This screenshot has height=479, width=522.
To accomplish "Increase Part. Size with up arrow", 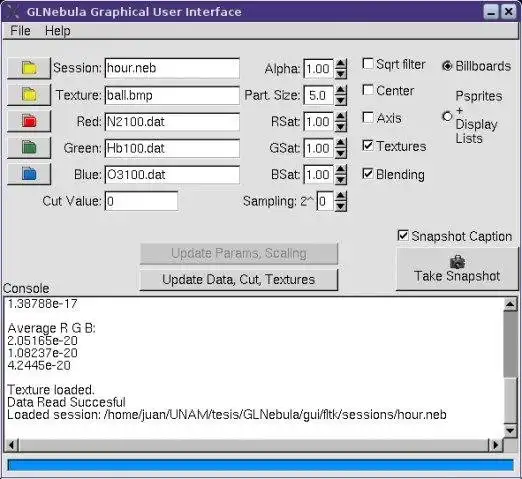I will [341, 90].
